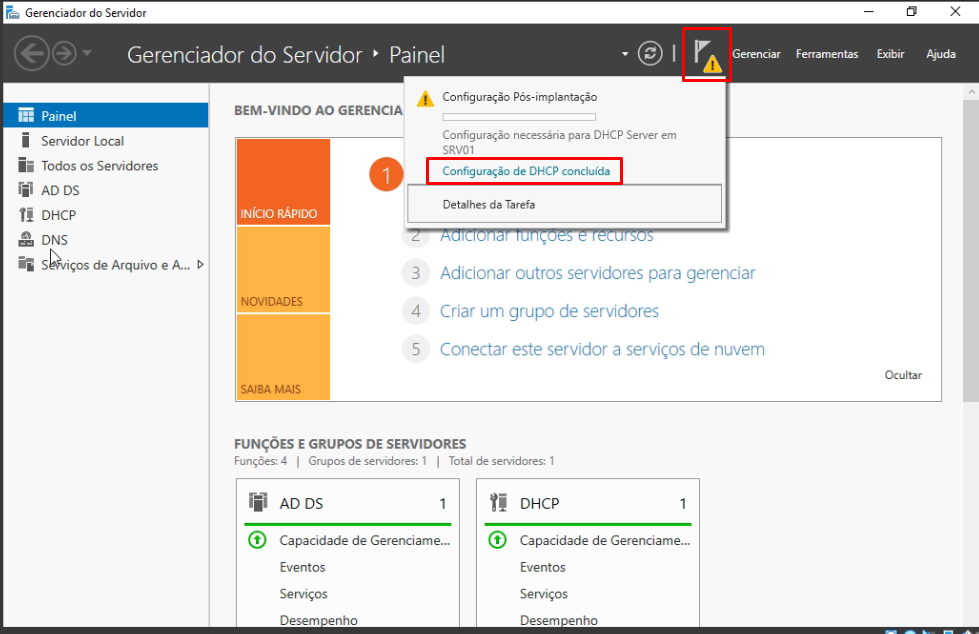Click Ocultar to hide welcome panel

(902, 375)
